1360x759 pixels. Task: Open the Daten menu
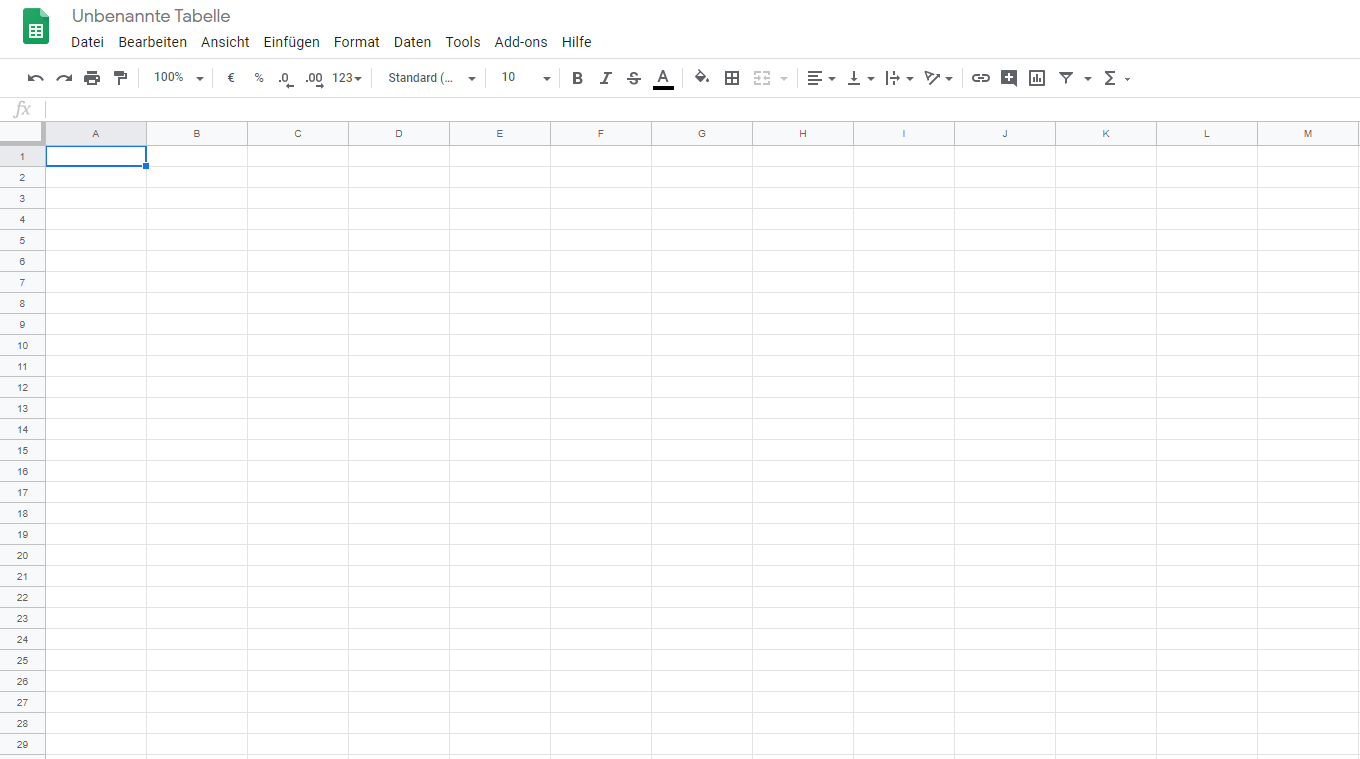tap(412, 42)
